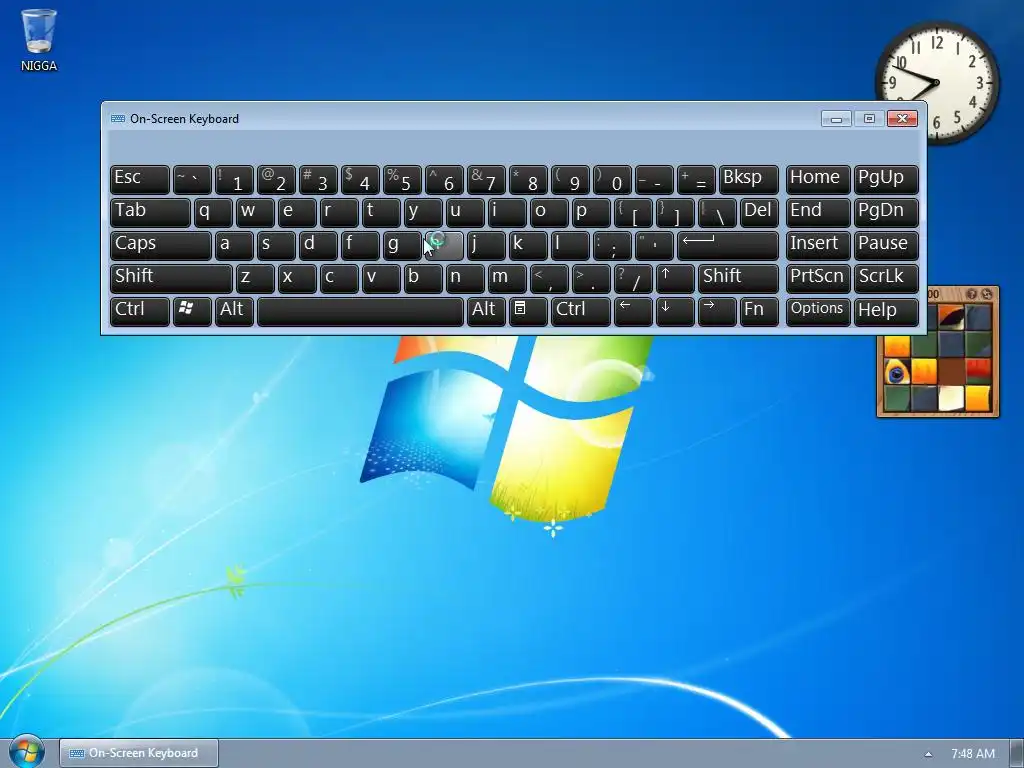Click the left square bracket key
The image size is (1024, 768).
coord(633,212)
